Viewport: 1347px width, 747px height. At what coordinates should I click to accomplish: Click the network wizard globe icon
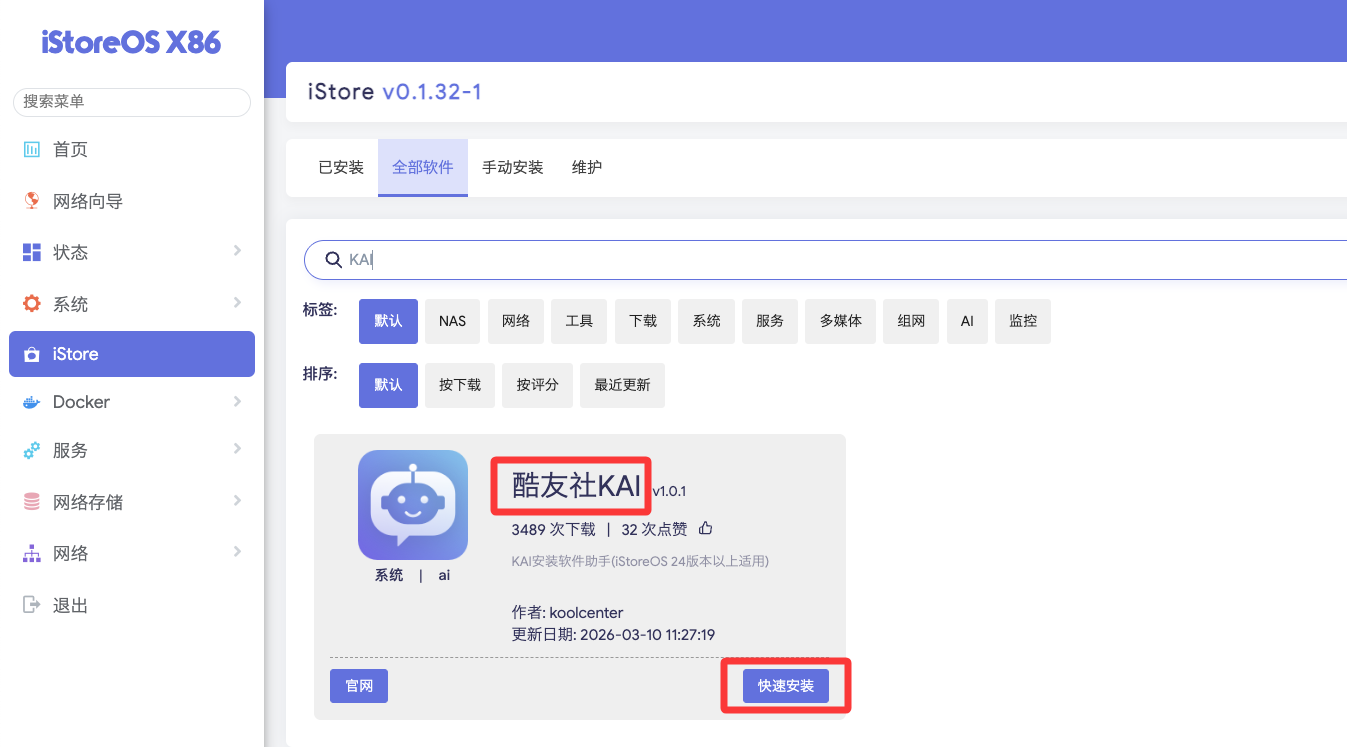pyautogui.click(x=31, y=201)
